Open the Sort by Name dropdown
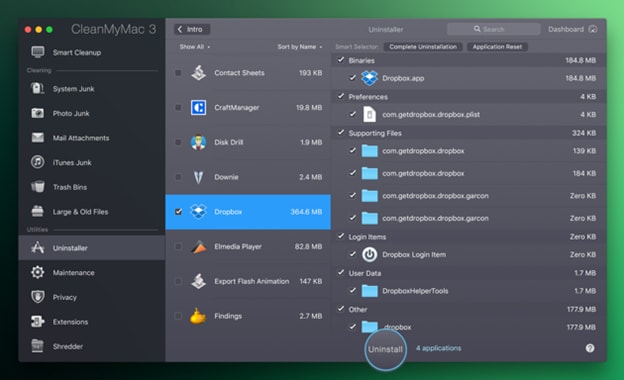This screenshot has height=380, width=624. point(300,47)
